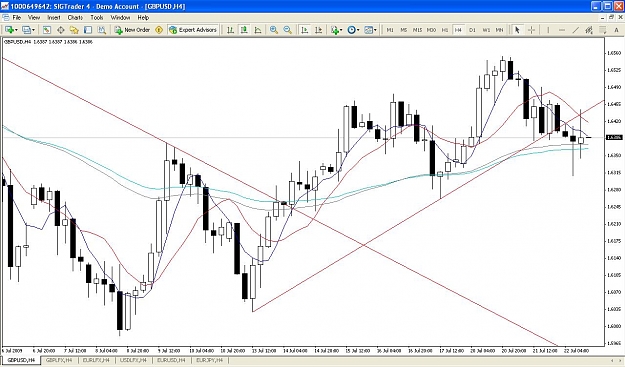This screenshot has height=367, width=625.
Task: Click the New Order button
Action: (x=132, y=30)
